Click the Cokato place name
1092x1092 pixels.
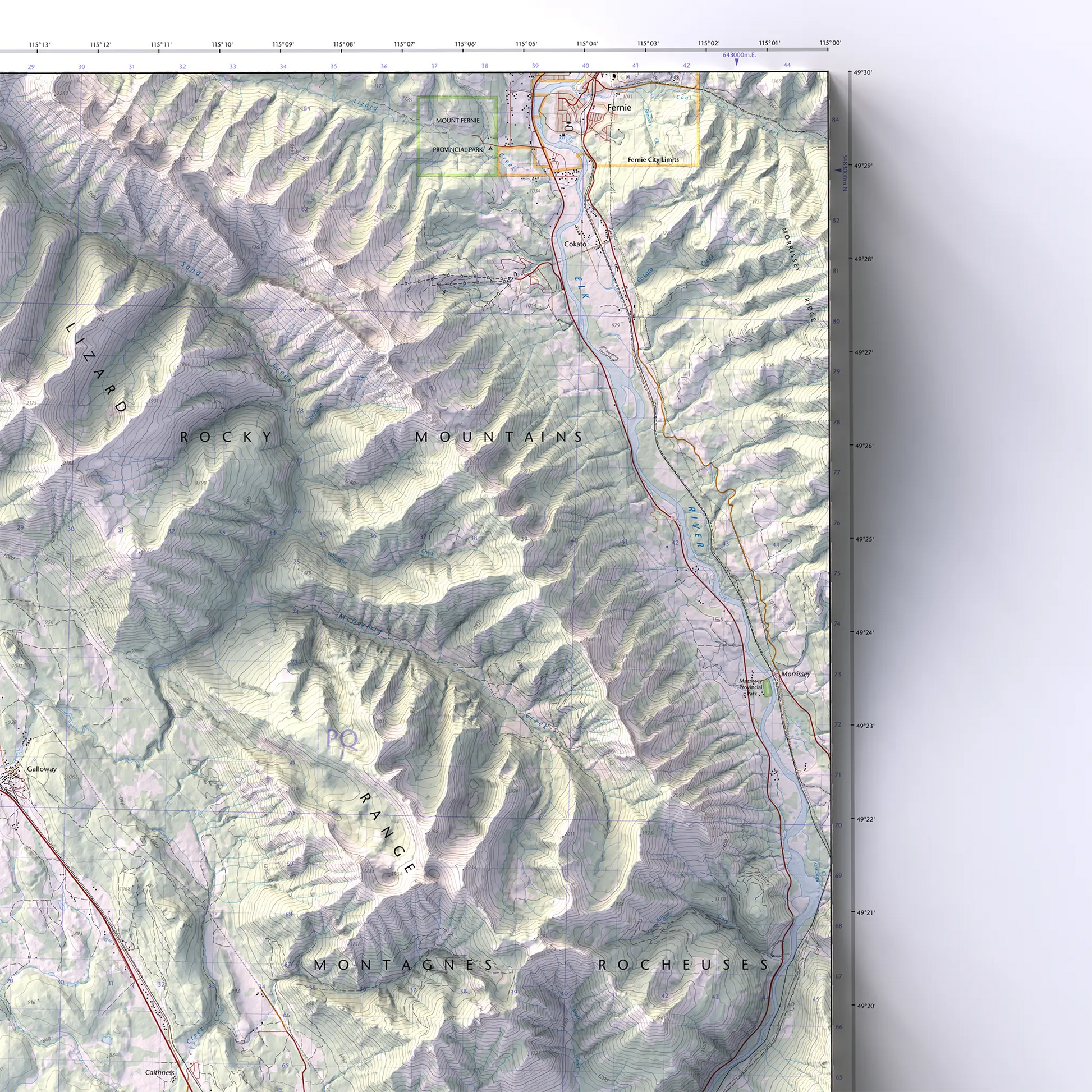pos(575,244)
